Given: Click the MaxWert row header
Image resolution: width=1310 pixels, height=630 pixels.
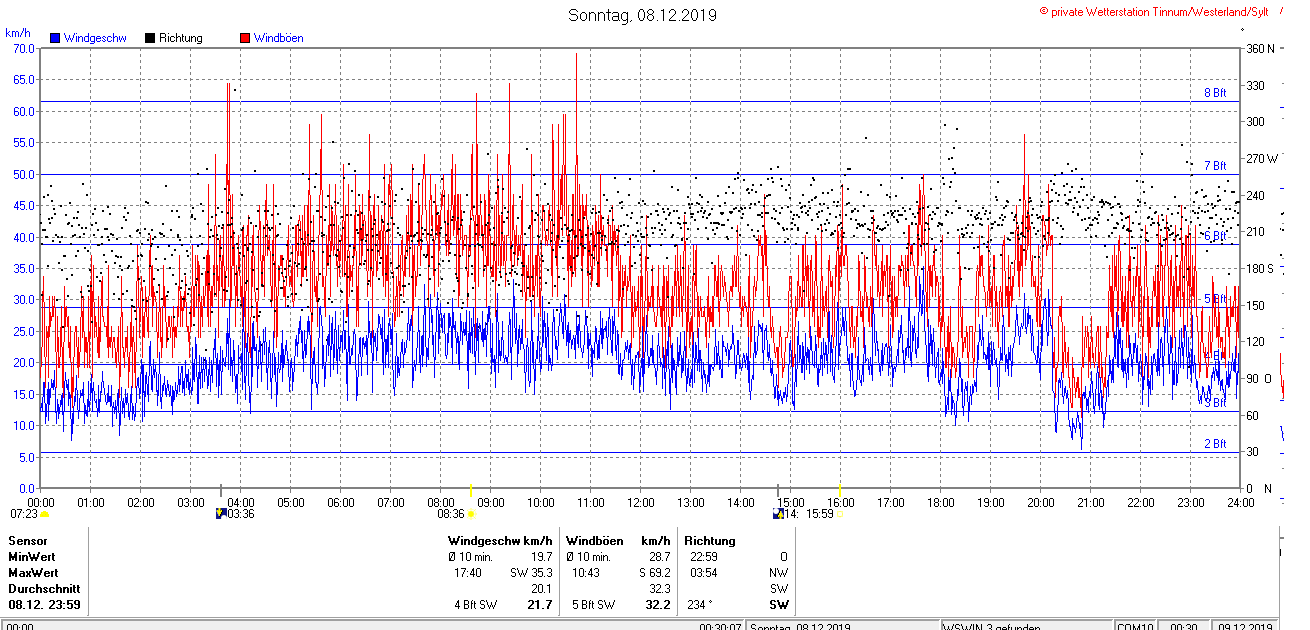Looking at the screenshot, I should [x=33, y=573].
